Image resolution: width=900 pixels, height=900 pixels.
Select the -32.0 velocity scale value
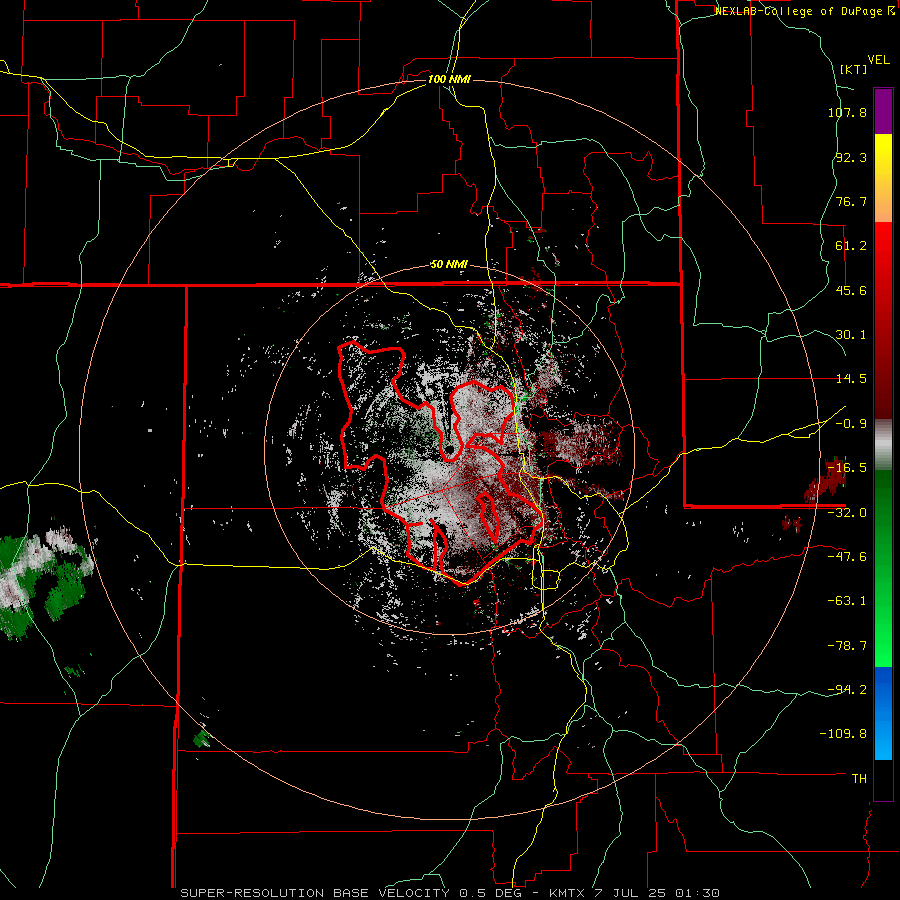[x=847, y=513]
